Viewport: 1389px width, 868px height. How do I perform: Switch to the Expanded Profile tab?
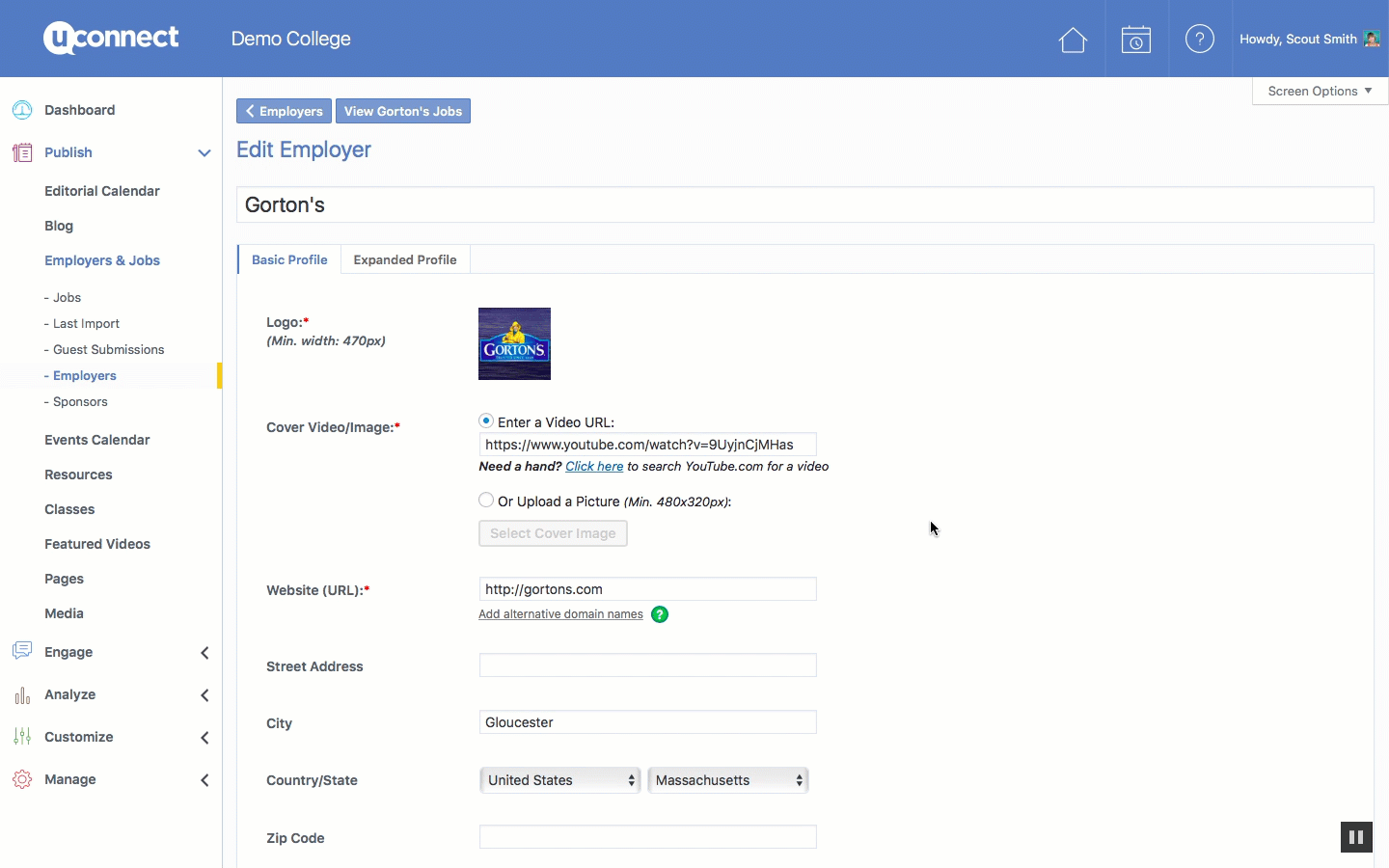[x=405, y=259]
